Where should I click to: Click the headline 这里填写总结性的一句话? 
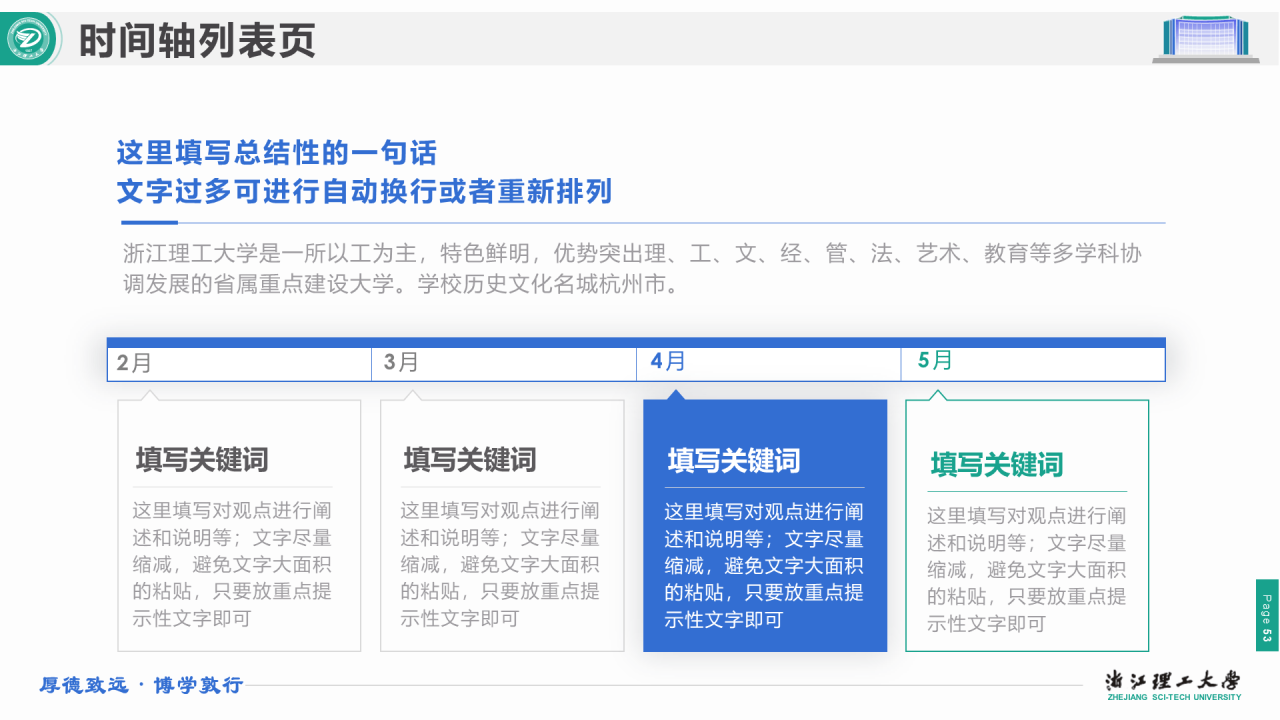[277, 153]
